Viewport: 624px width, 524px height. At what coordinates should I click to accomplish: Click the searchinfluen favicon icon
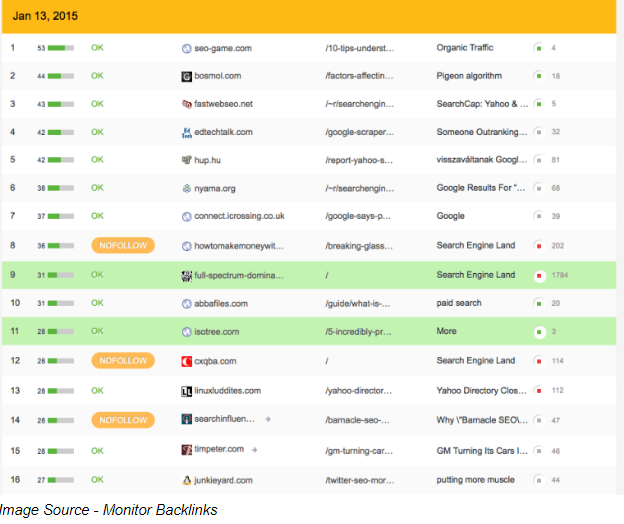186,419
